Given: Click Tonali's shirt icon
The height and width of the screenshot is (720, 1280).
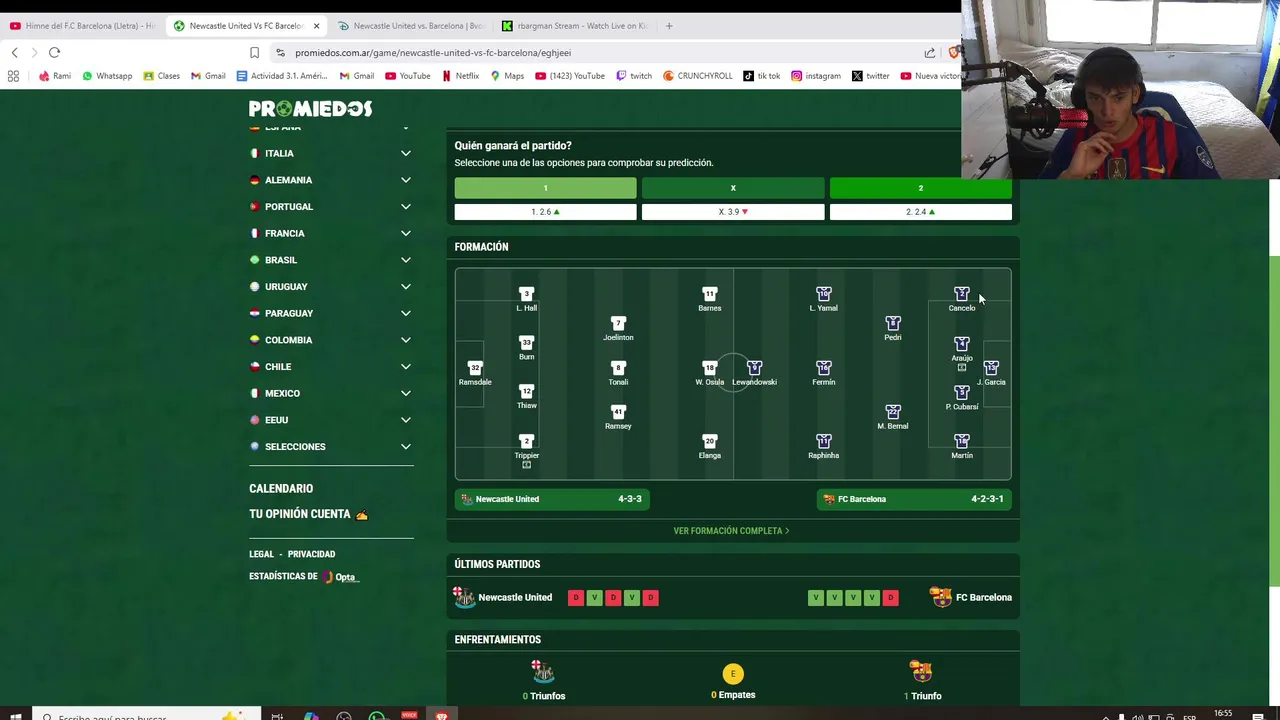Looking at the screenshot, I should pyautogui.click(x=618, y=368).
